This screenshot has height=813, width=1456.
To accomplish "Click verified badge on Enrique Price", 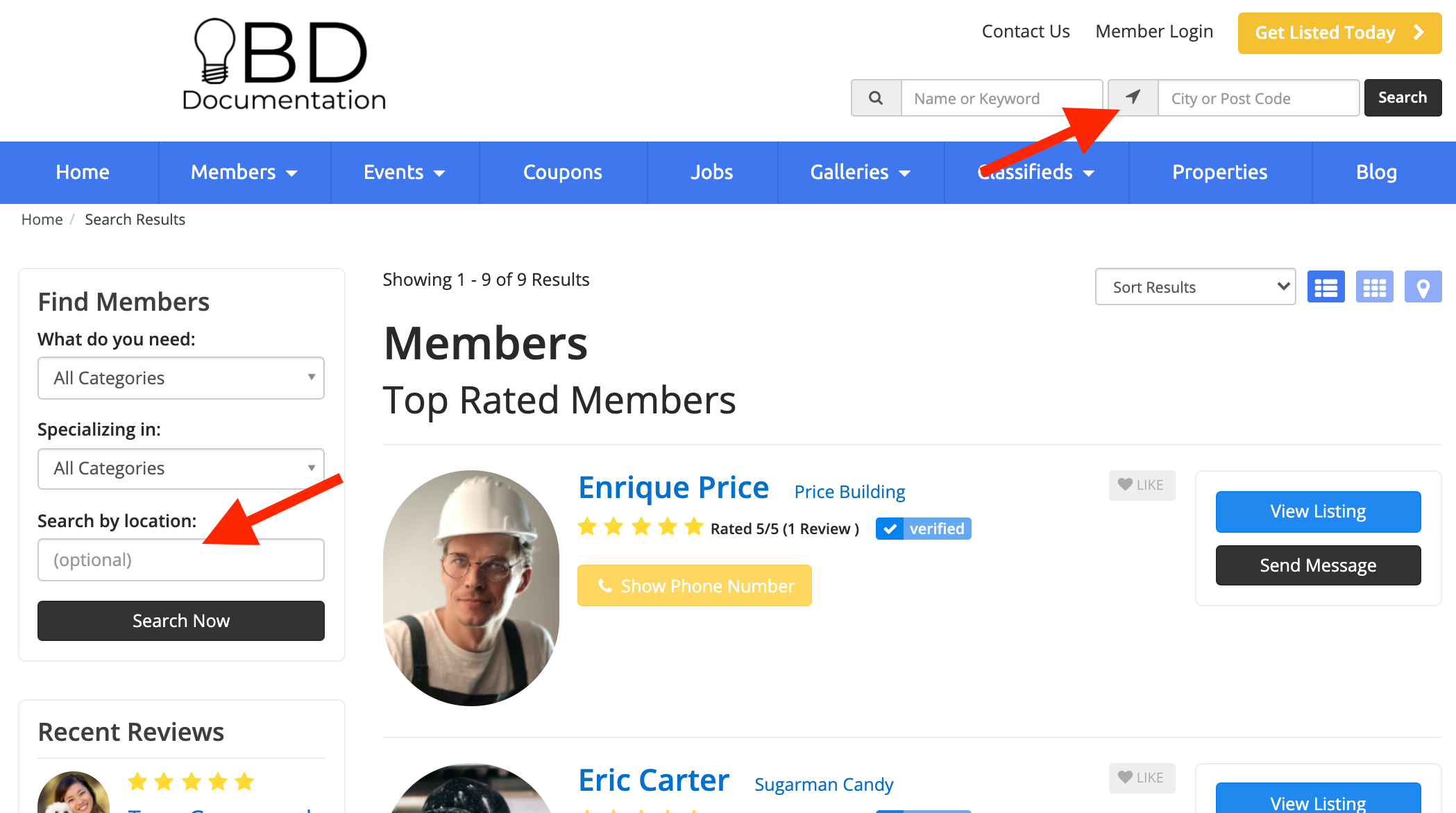I will [x=923, y=529].
